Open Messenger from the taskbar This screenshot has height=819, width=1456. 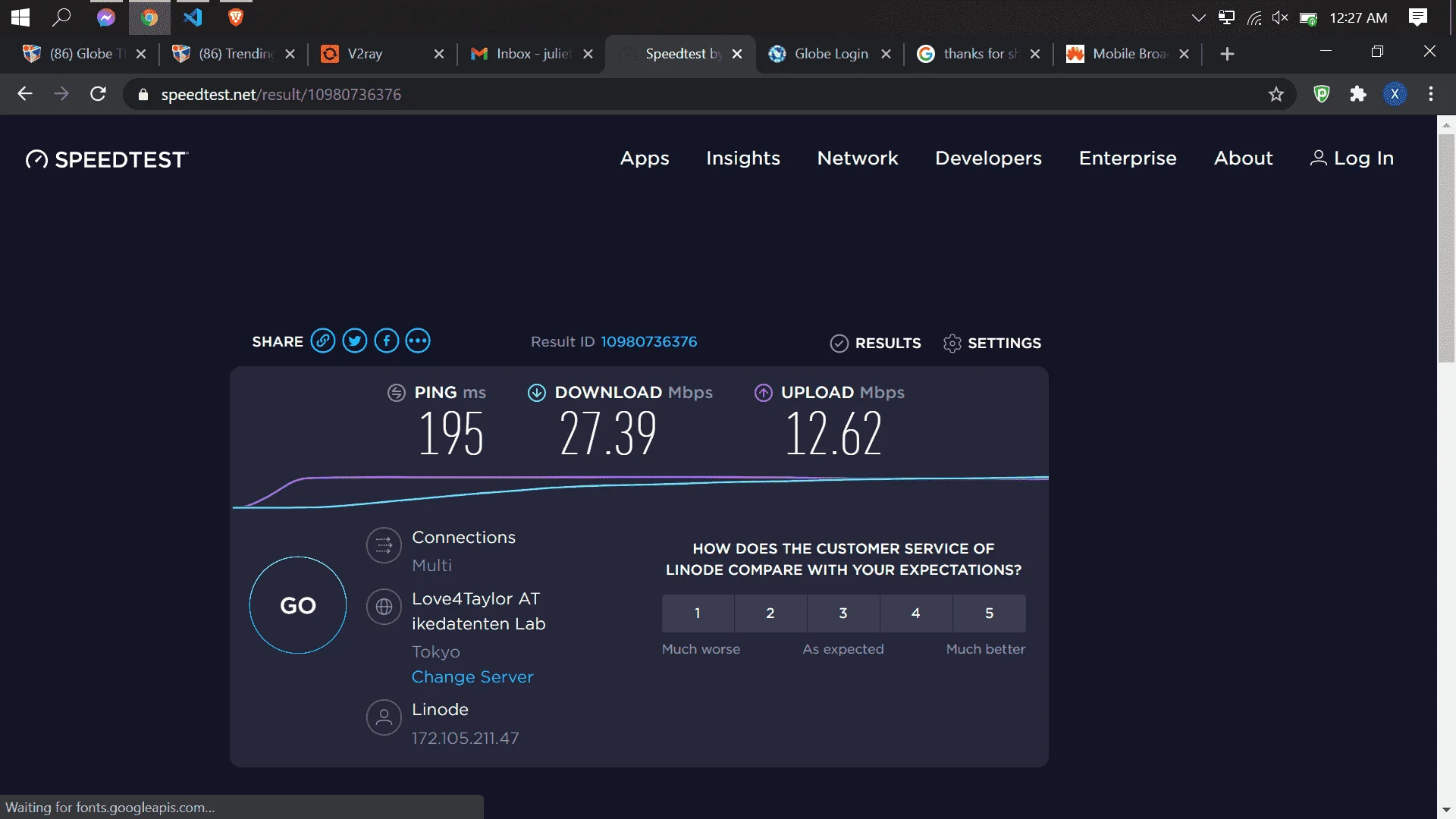[106, 17]
